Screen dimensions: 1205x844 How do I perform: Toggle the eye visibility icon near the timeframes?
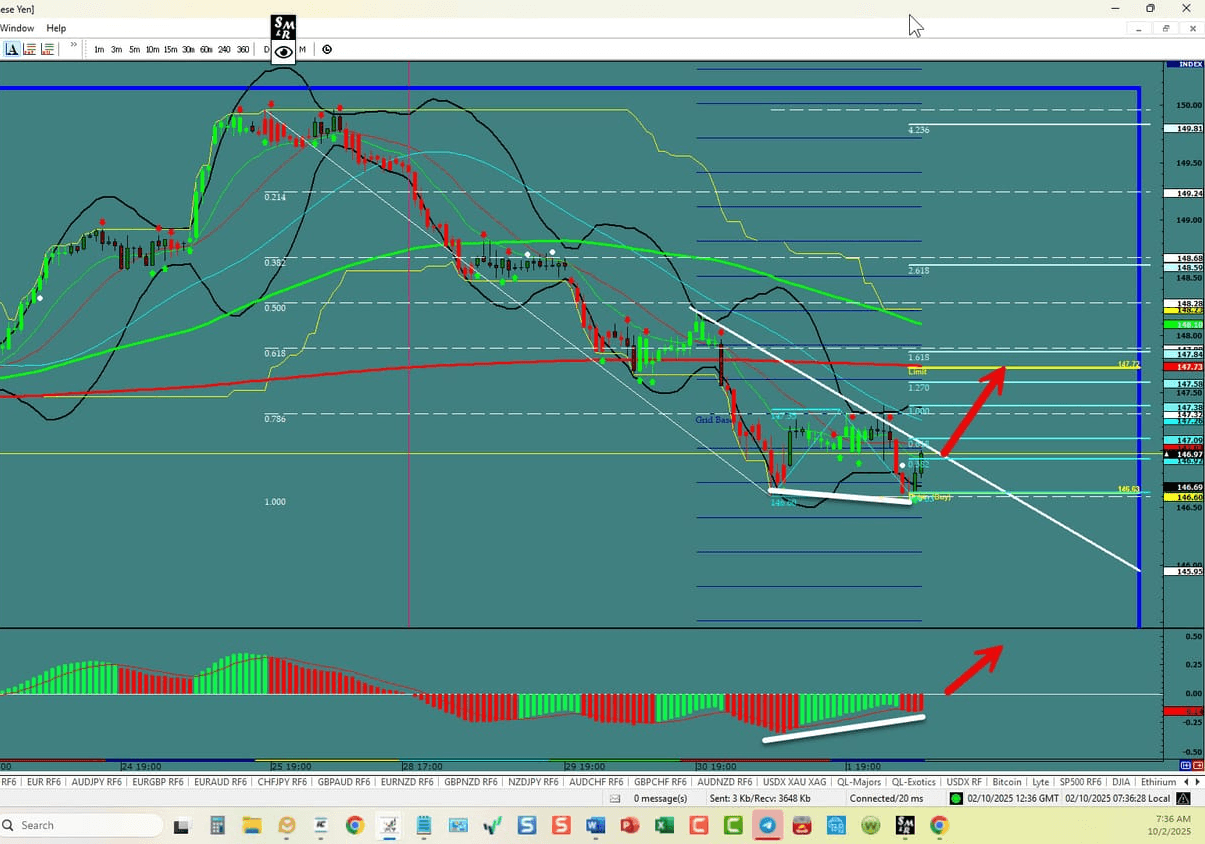(x=283, y=49)
